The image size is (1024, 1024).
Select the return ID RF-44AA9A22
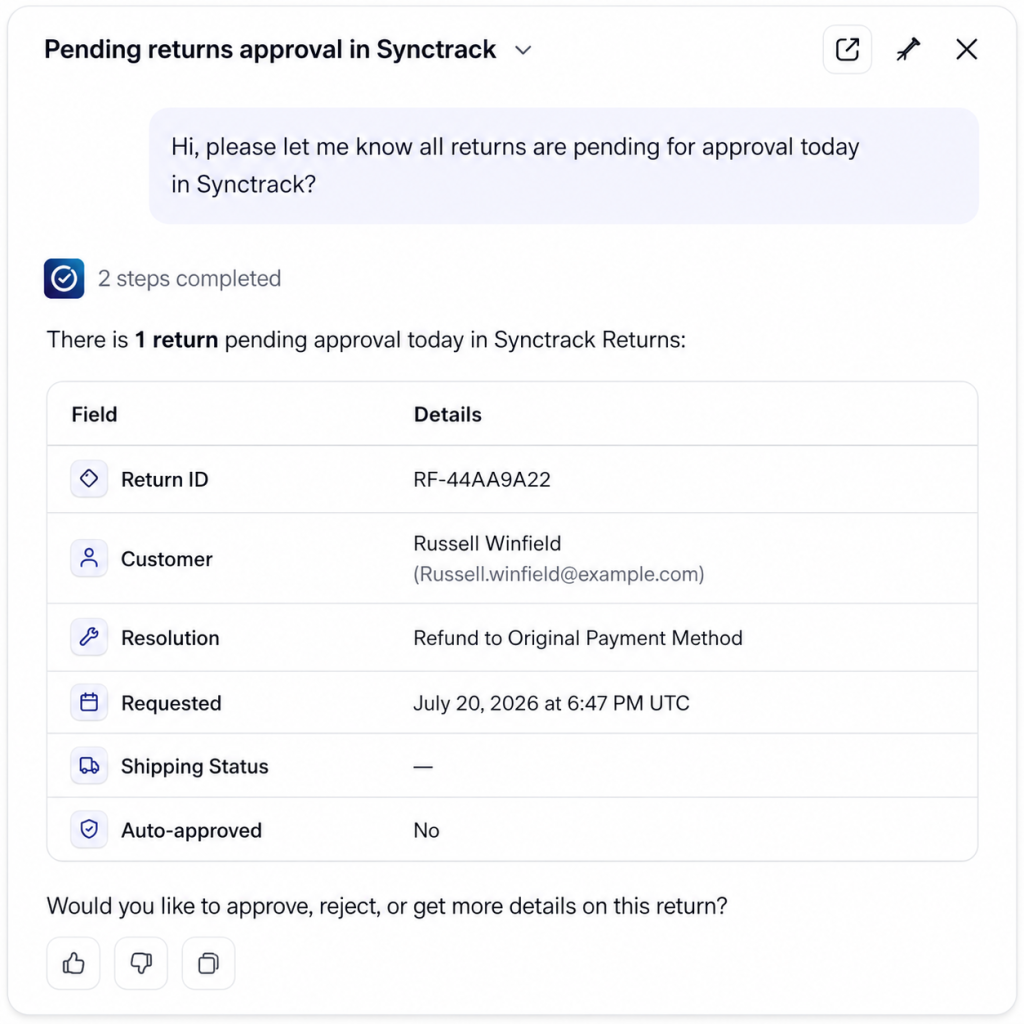click(482, 479)
